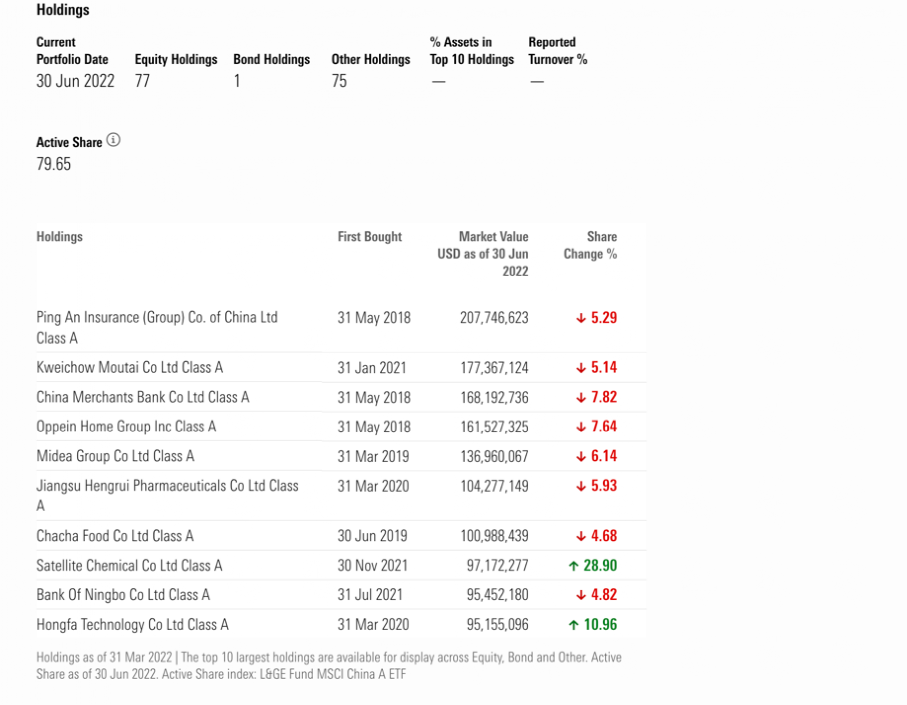The height and width of the screenshot is (705, 907).
Task: Click the First Bought column header
Action: [369, 237]
